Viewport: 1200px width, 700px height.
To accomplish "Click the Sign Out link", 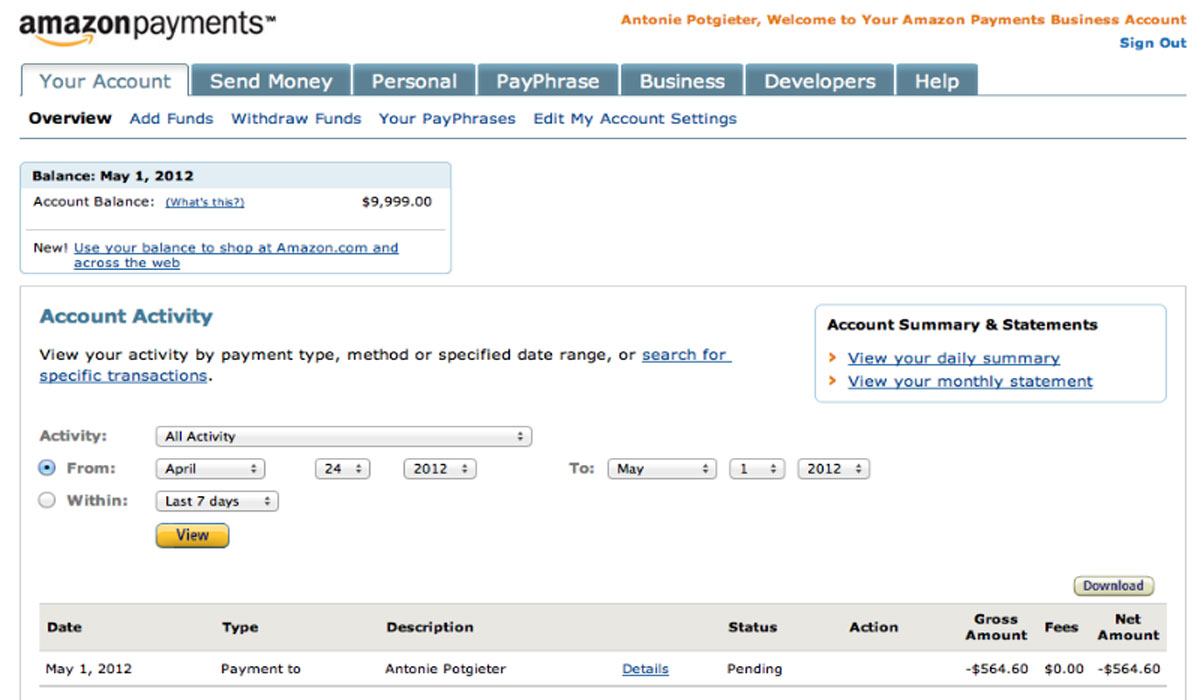I will [x=1153, y=43].
